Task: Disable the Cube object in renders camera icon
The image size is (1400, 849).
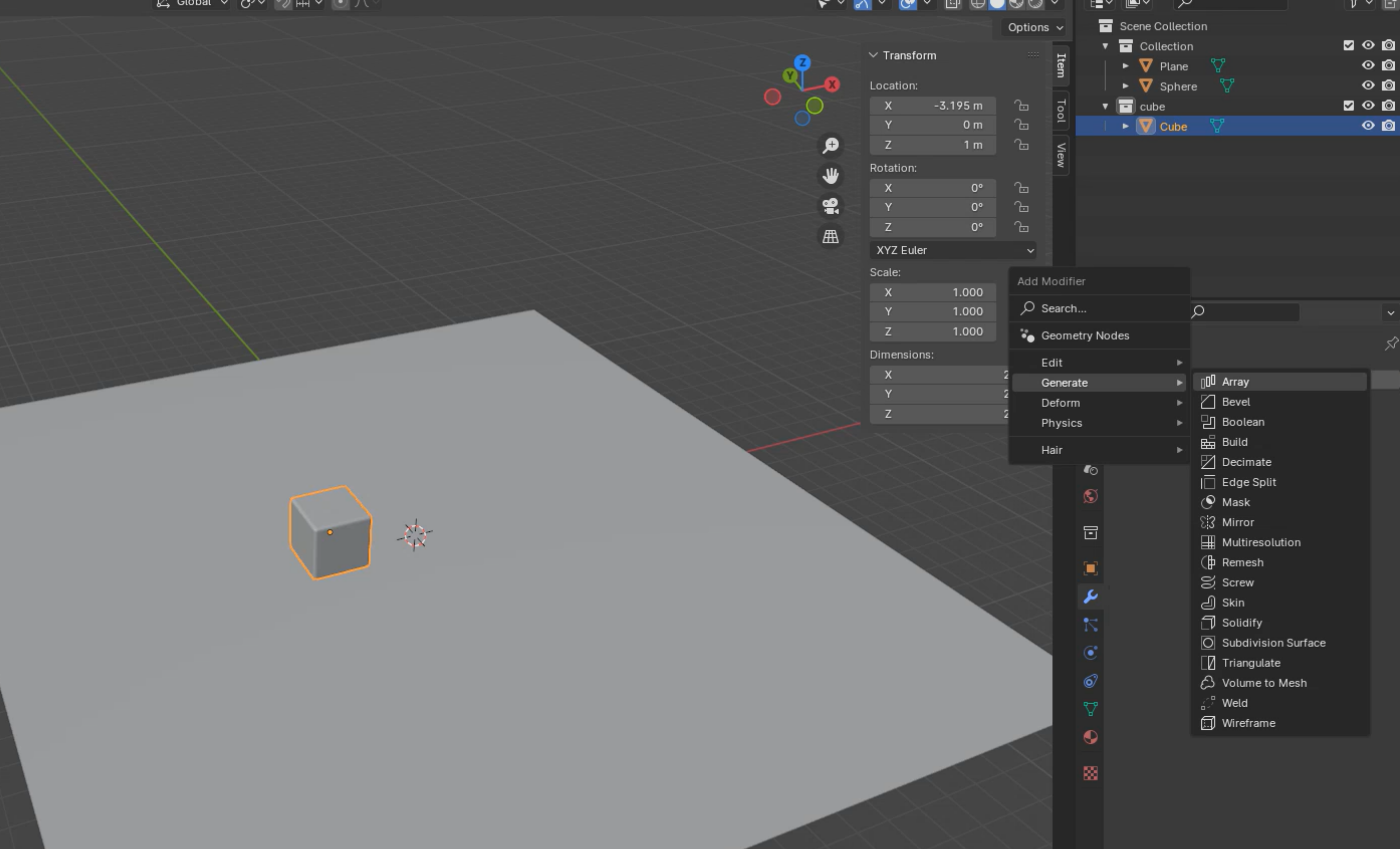Action: tap(1388, 126)
